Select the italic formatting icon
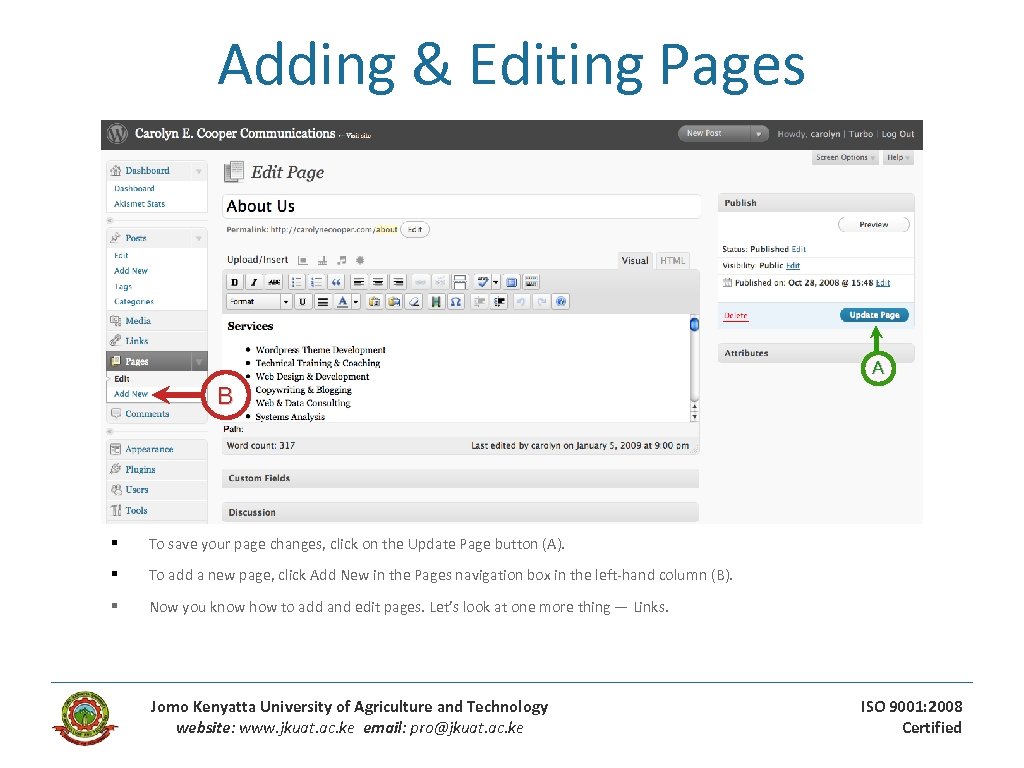The width and height of the screenshot is (1024, 768). click(x=253, y=282)
